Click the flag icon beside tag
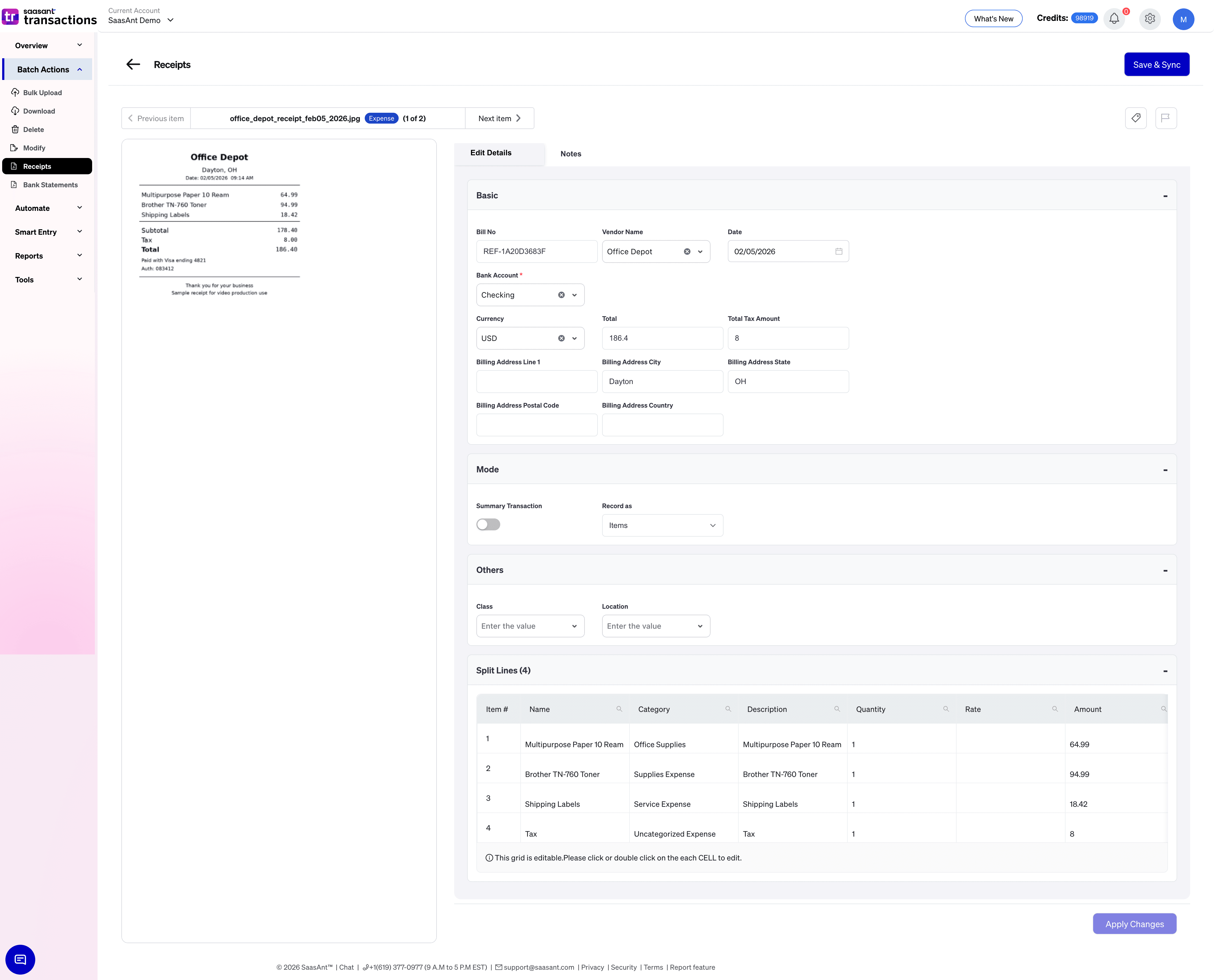This screenshot has height=980, width=1214. [1165, 118]
